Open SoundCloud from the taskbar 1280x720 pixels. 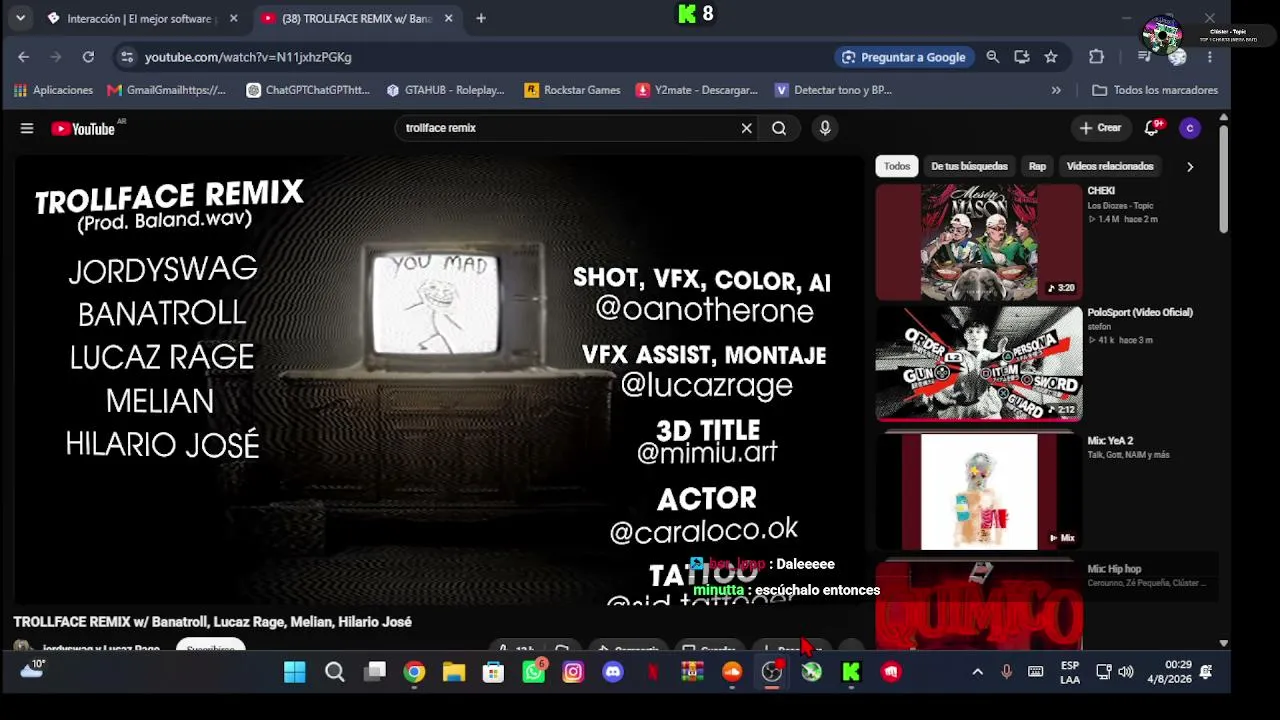pyautogui.click(x=732, y=672)
